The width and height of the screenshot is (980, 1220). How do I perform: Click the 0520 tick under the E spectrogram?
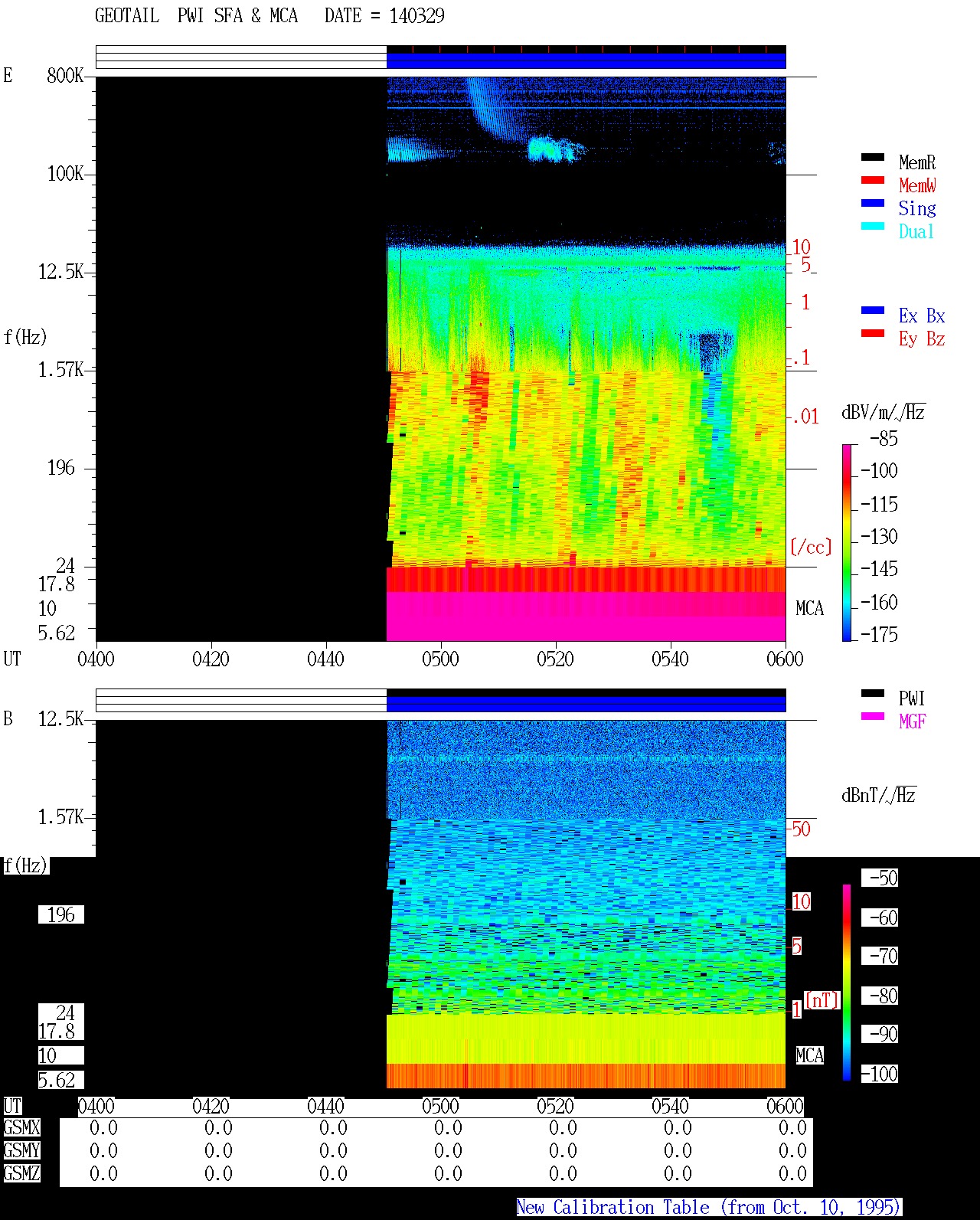(x=555, y=659)
